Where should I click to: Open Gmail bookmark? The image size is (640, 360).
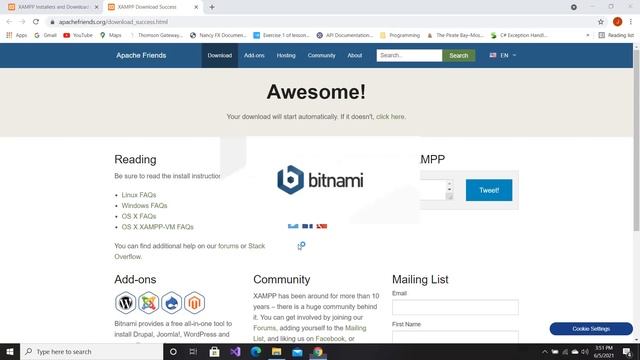pyautogui.click(x=45, y=35)
